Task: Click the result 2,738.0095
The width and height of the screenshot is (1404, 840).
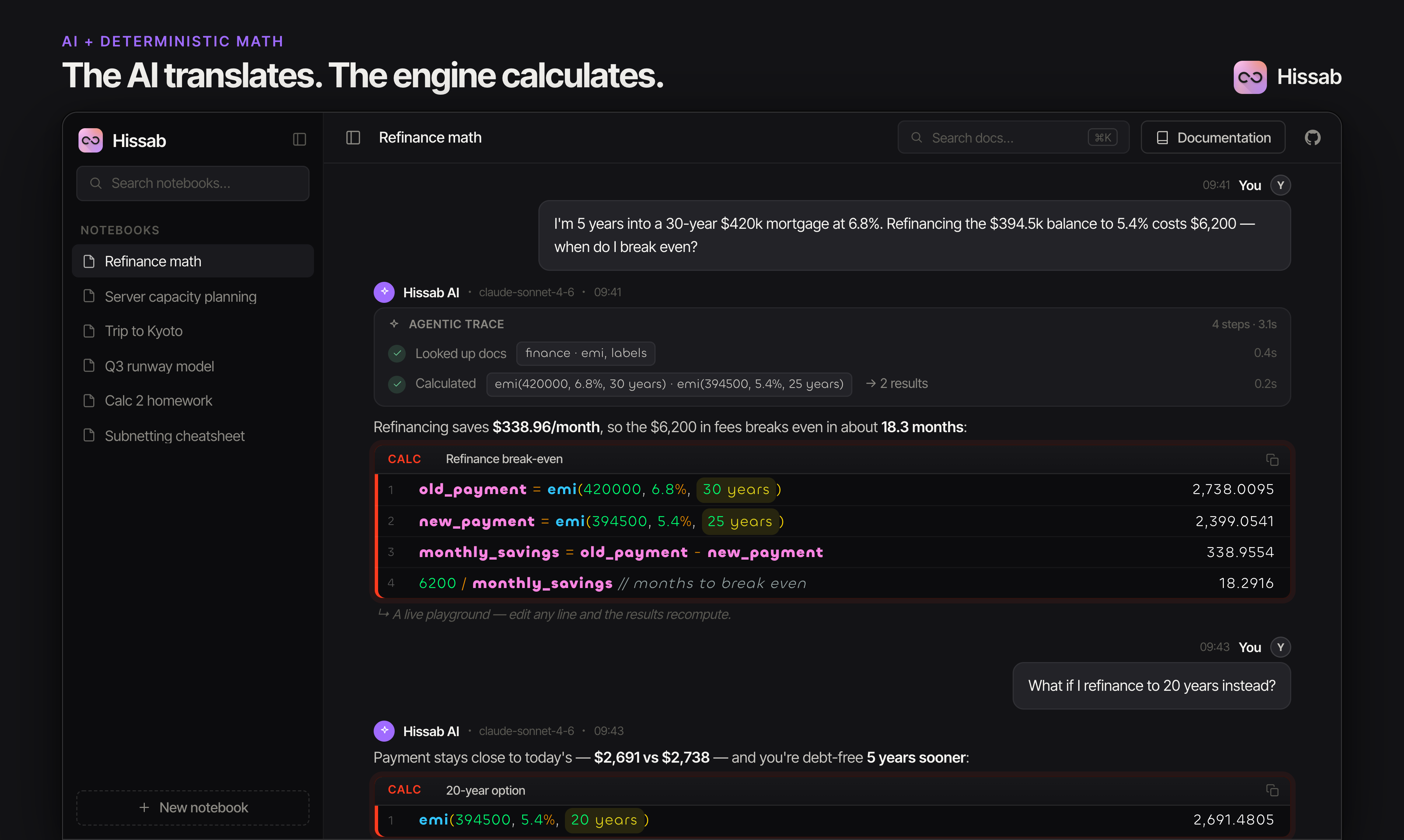Action: tap(1233, 490)
